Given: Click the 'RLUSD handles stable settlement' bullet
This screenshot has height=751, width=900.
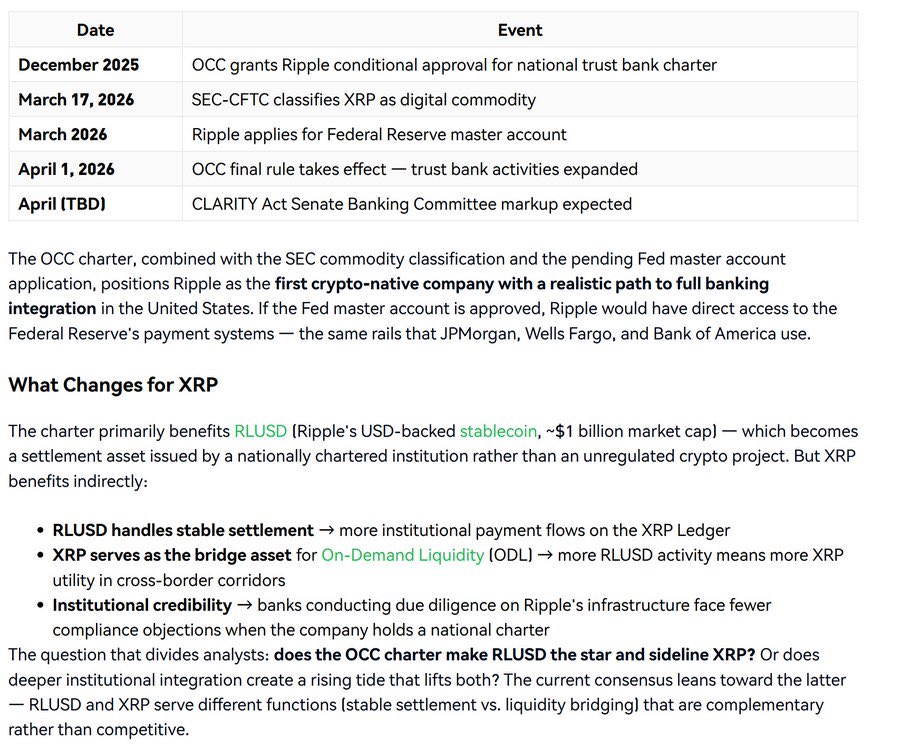Looking at the screenshot, I should (x=183, y=530).
